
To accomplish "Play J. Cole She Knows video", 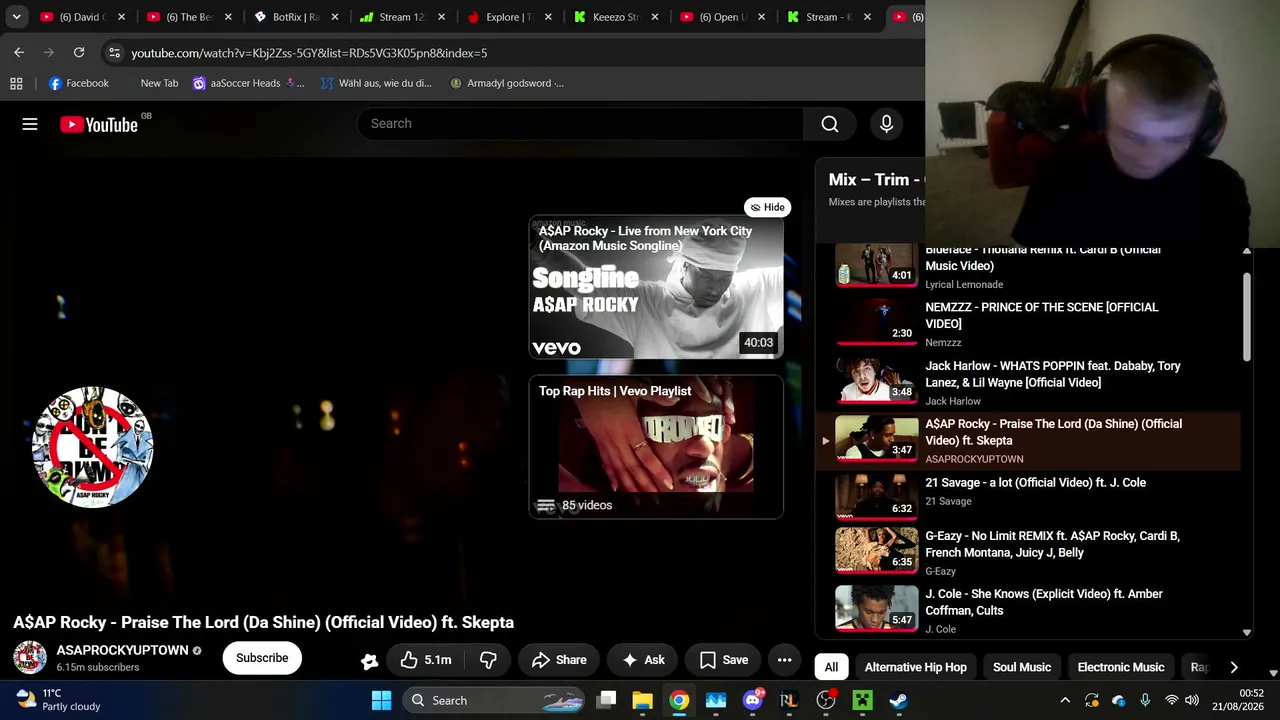I will point(1029,611).
